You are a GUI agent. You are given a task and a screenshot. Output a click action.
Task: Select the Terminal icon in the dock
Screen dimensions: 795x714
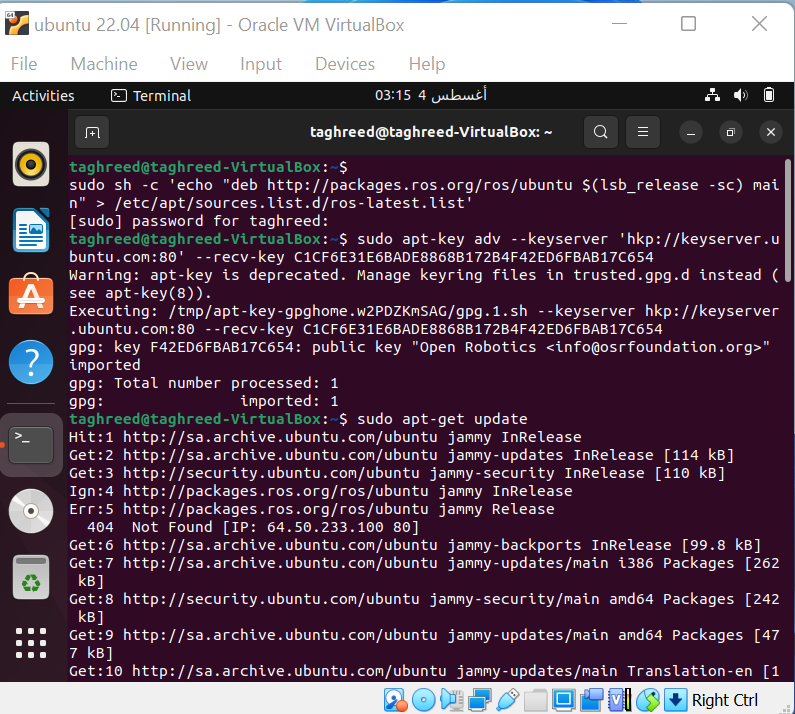pos(31,445)
